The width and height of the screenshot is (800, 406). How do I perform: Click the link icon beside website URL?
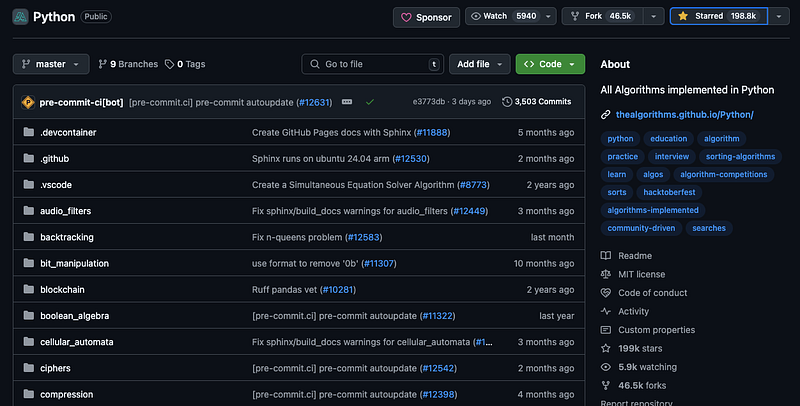click(606, 115)
